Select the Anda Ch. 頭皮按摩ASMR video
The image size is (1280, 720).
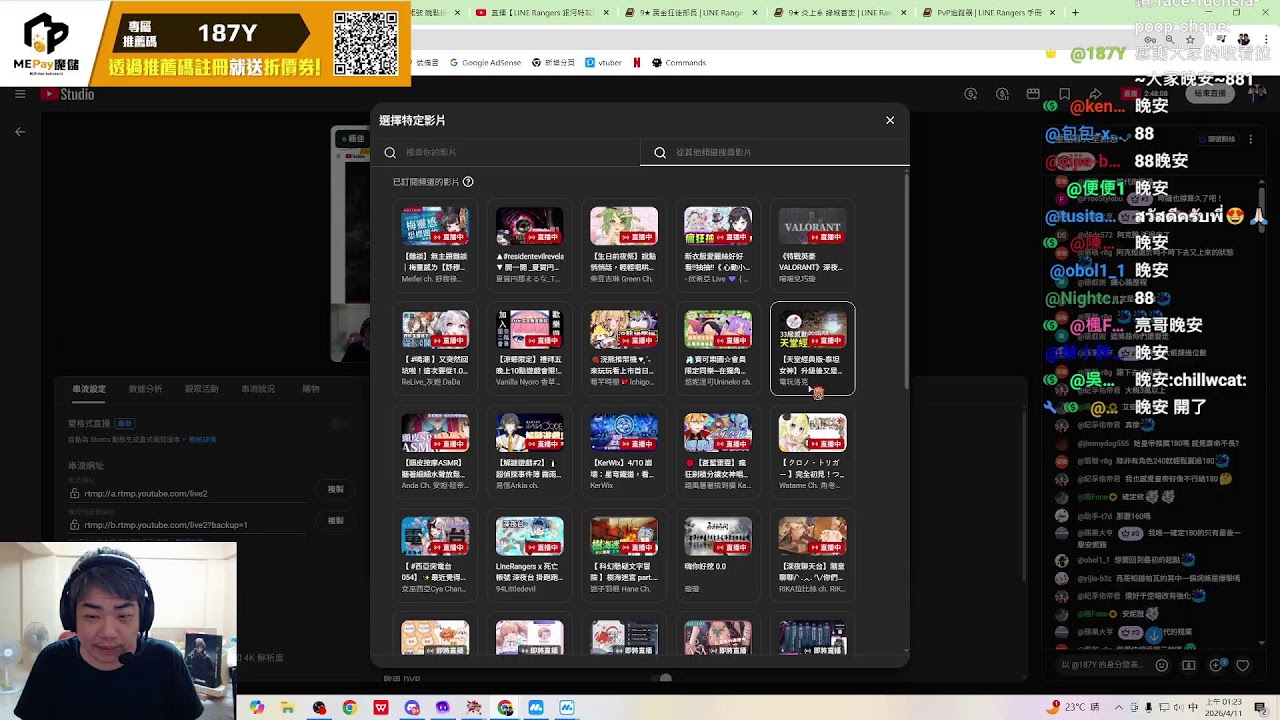point(435,451)
